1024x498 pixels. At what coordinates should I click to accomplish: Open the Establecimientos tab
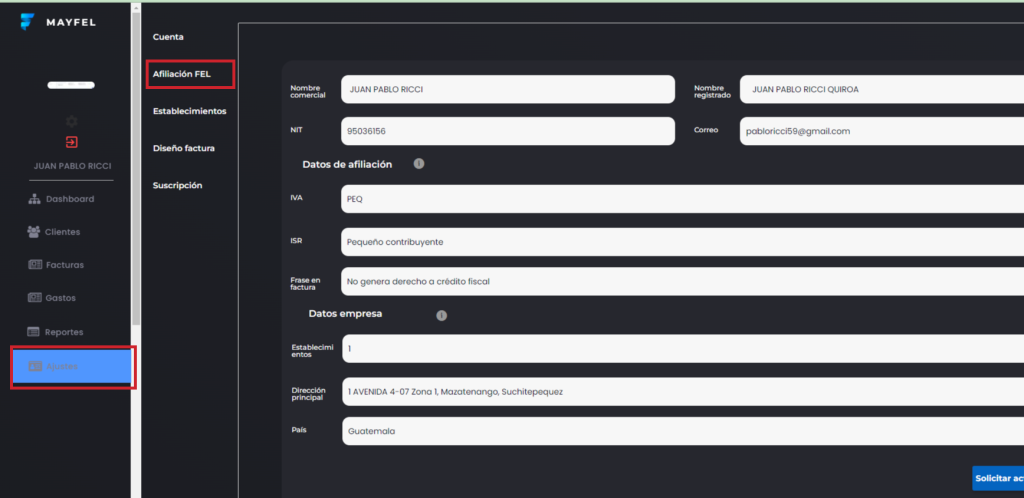pyautogui.click(x=189, y=111)
